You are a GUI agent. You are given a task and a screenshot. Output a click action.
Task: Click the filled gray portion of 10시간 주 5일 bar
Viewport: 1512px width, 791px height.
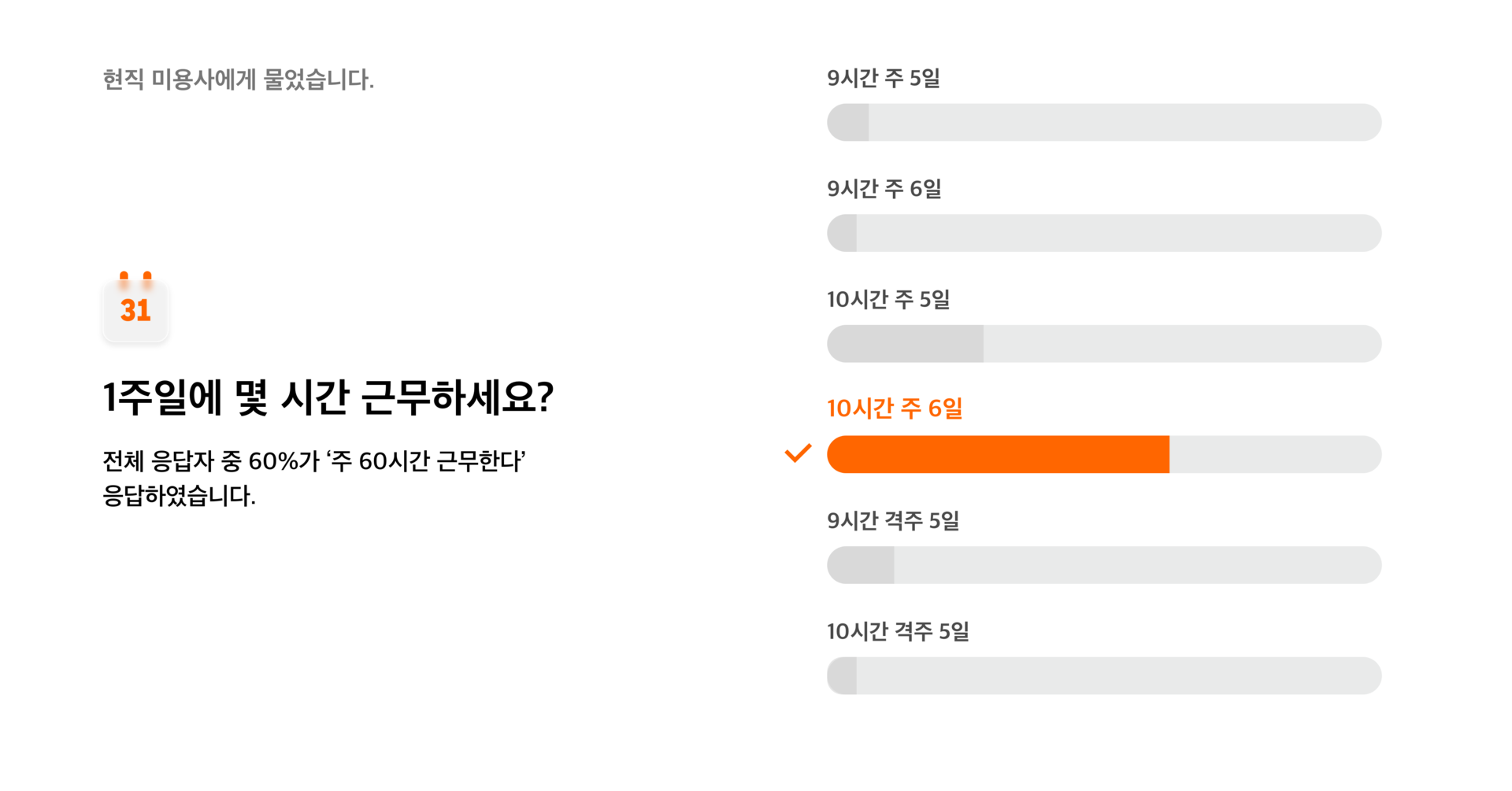906,343
